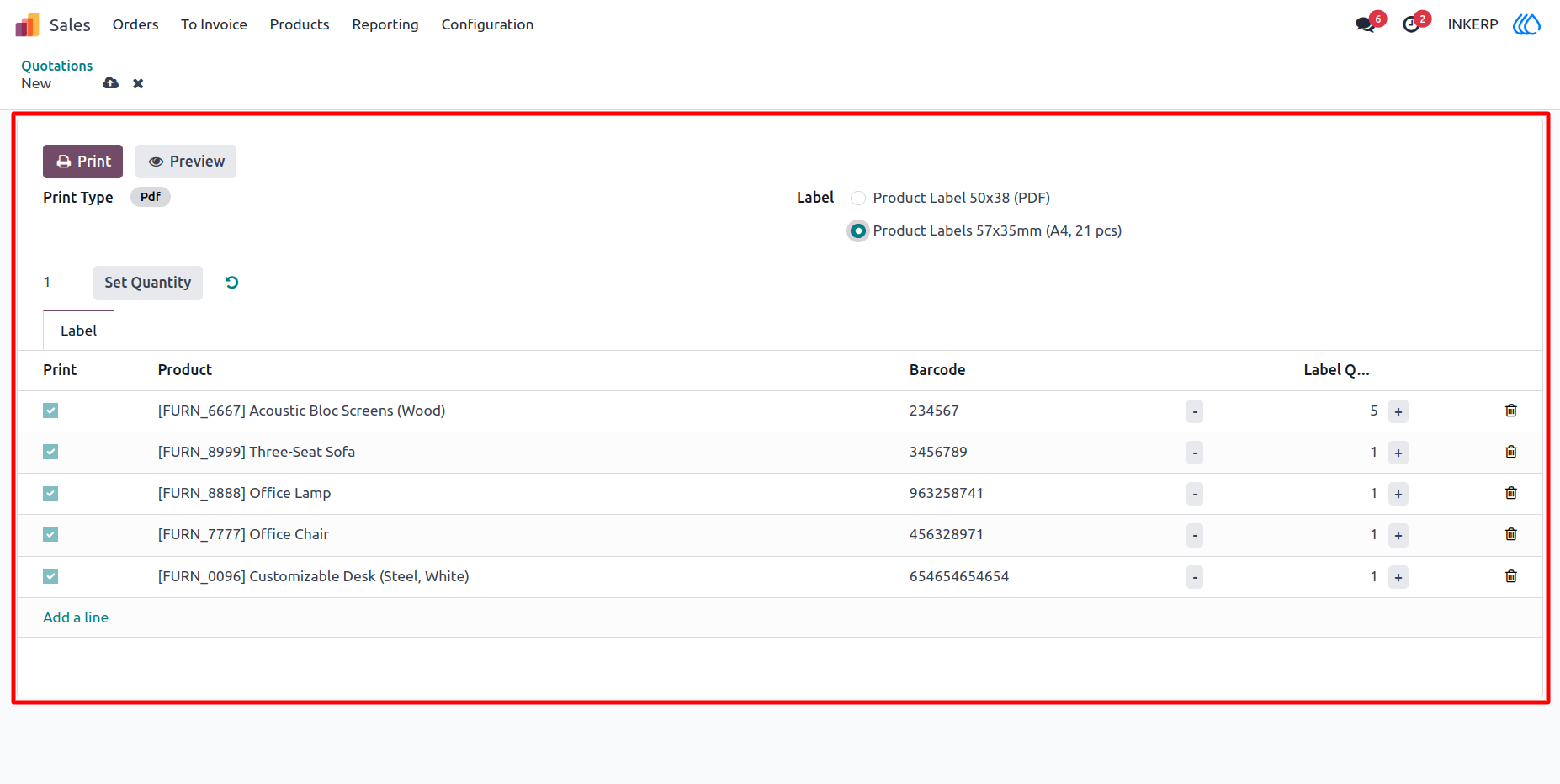
Task: Open the Reporting menu
Action: coord(385,24)
